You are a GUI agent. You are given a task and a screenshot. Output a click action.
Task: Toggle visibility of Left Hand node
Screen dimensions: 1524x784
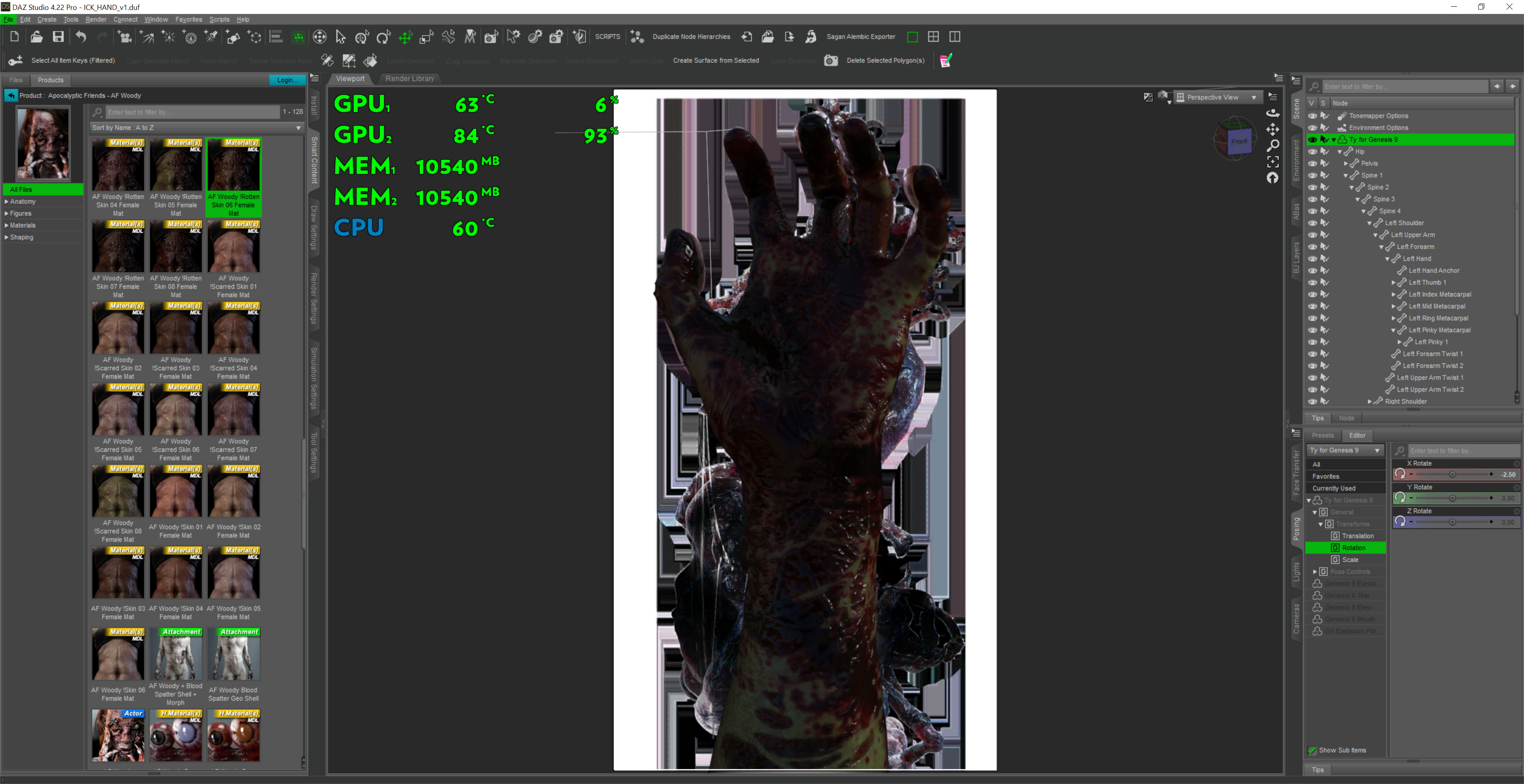click(1312, 258)
